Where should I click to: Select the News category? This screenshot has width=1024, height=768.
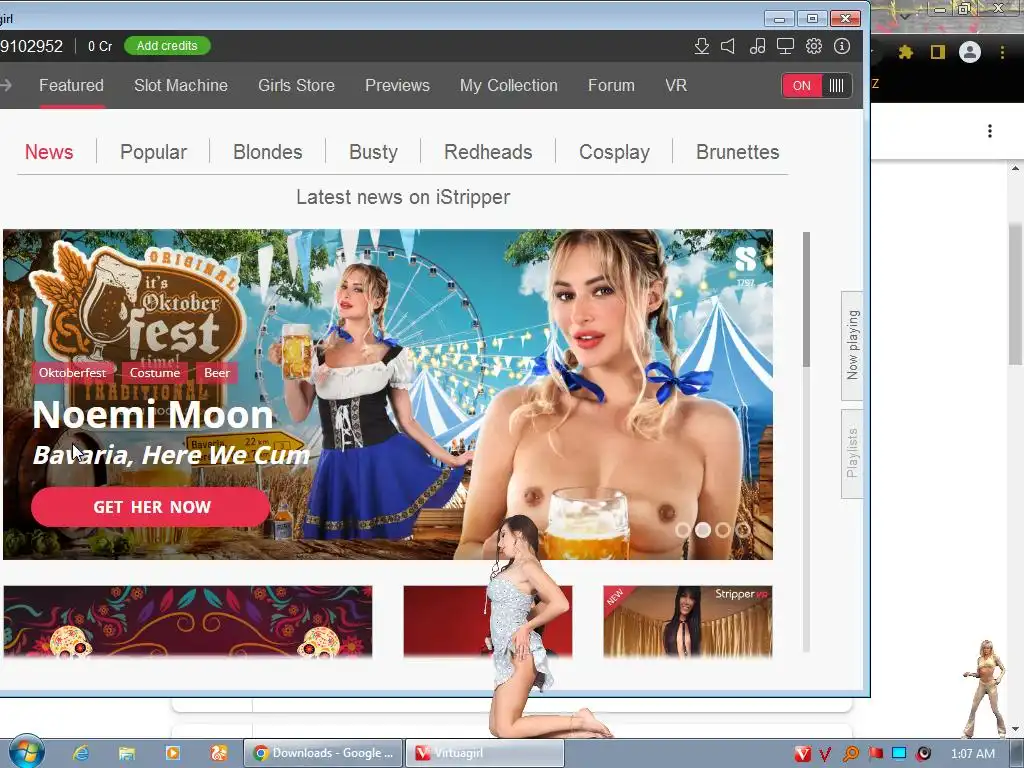(49, 152)
